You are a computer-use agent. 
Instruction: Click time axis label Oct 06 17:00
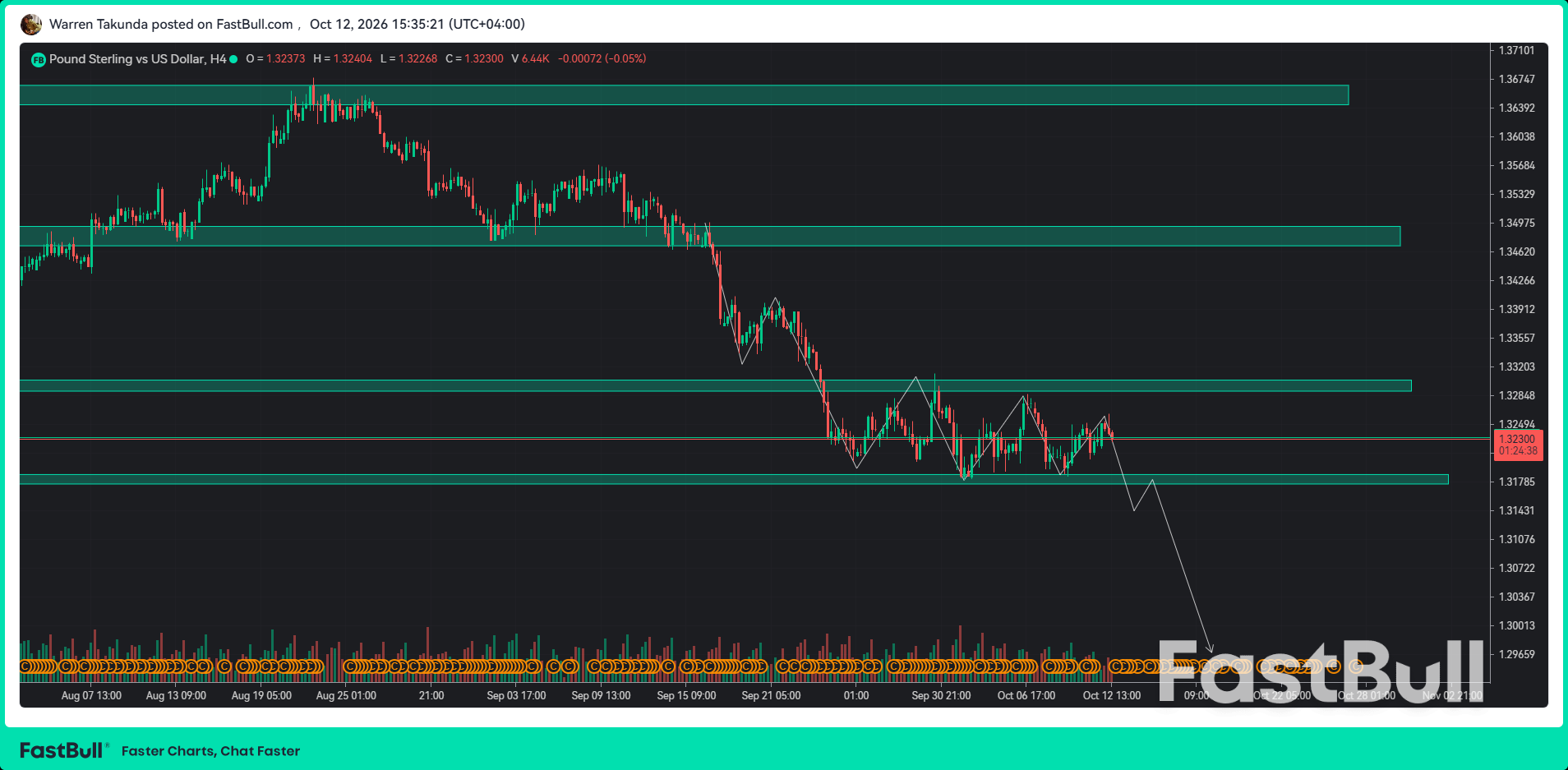click(x=1026, y=696)
